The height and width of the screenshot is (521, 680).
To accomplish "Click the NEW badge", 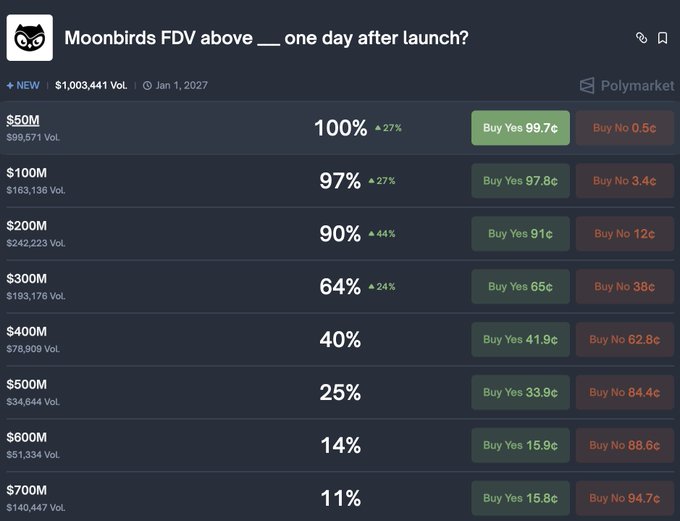I will (23, 86).
